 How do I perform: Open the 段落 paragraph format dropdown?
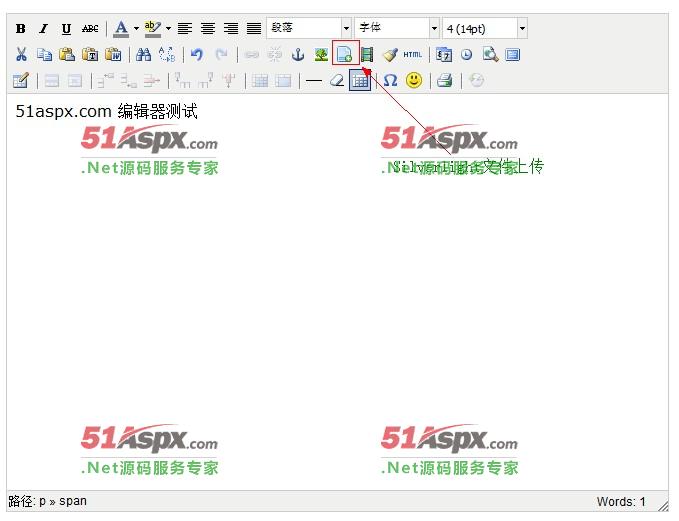(309, 29)
